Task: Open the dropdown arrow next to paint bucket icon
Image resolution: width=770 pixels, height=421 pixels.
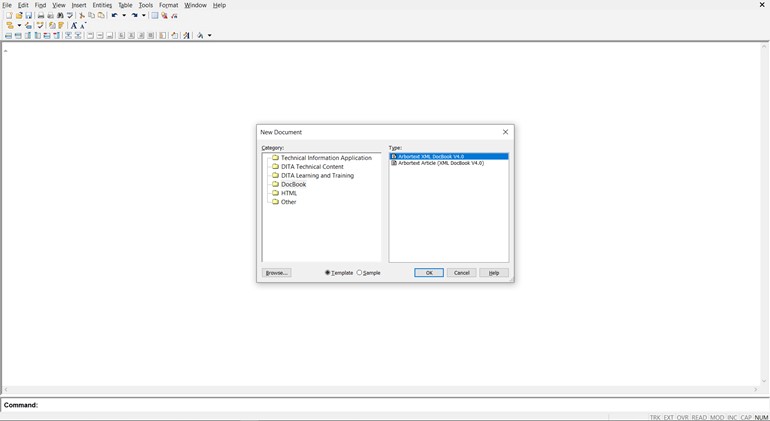Action: click(x=210, y=35)
